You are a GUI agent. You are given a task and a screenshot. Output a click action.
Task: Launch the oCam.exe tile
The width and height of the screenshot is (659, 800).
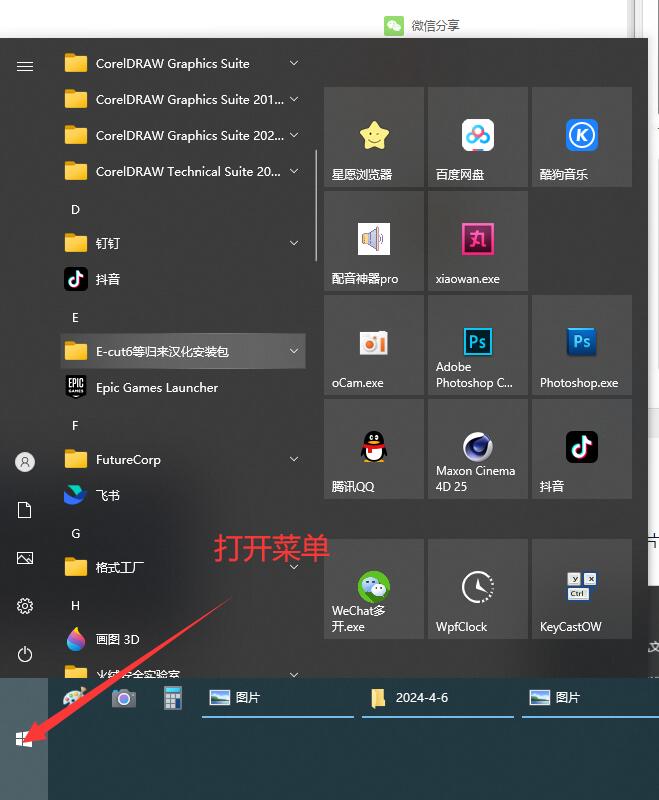[374, 345]
